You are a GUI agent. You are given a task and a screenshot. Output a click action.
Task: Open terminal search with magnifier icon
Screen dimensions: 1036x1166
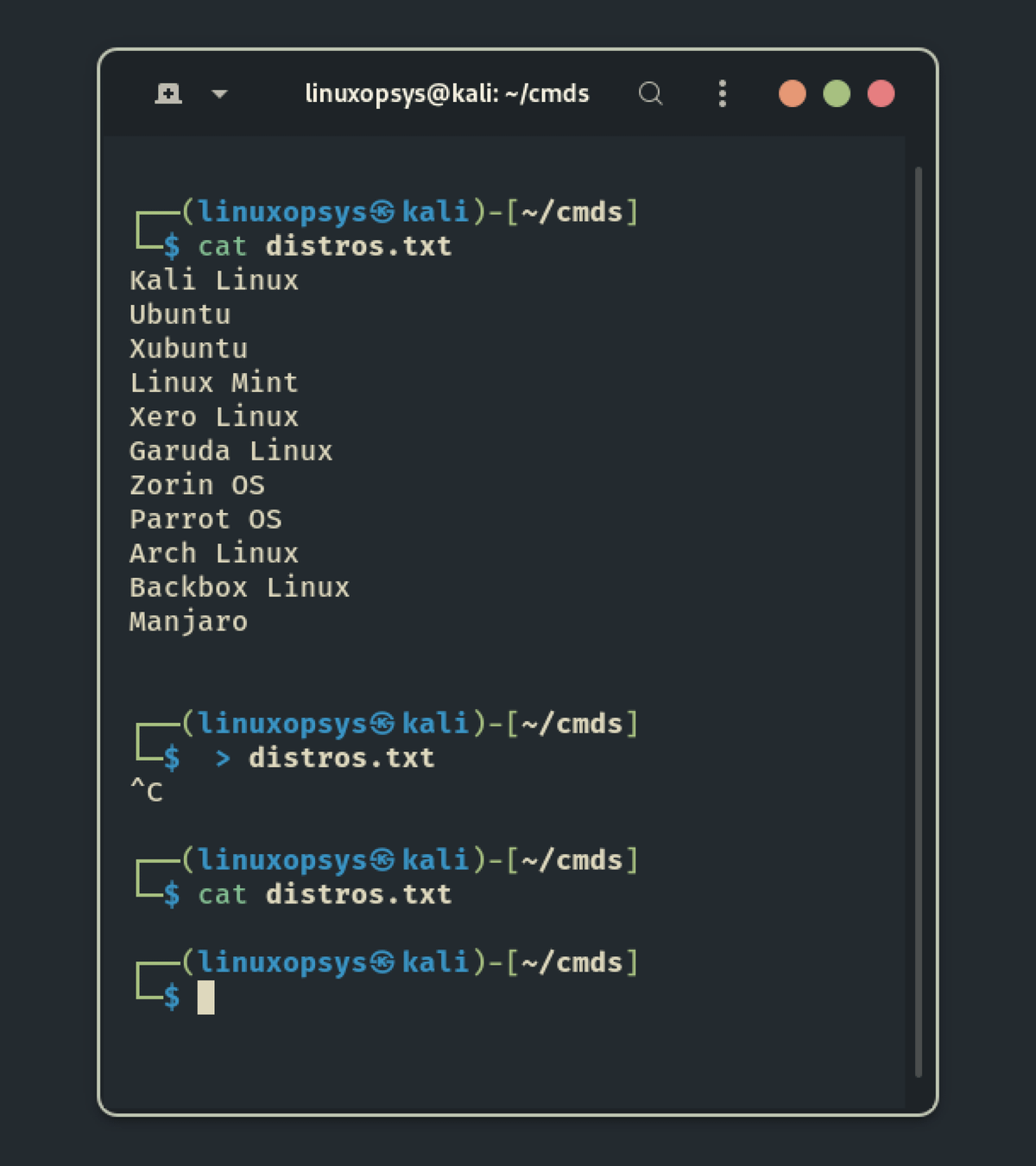650,93
